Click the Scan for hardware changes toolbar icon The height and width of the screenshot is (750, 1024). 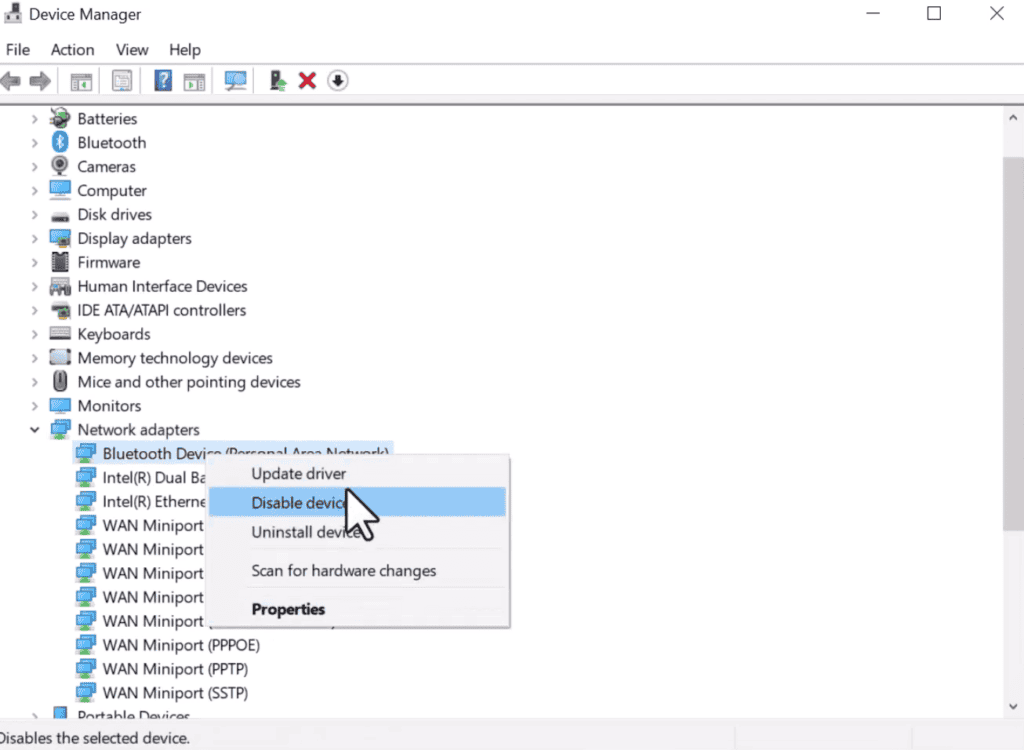[x=235, y=80]
